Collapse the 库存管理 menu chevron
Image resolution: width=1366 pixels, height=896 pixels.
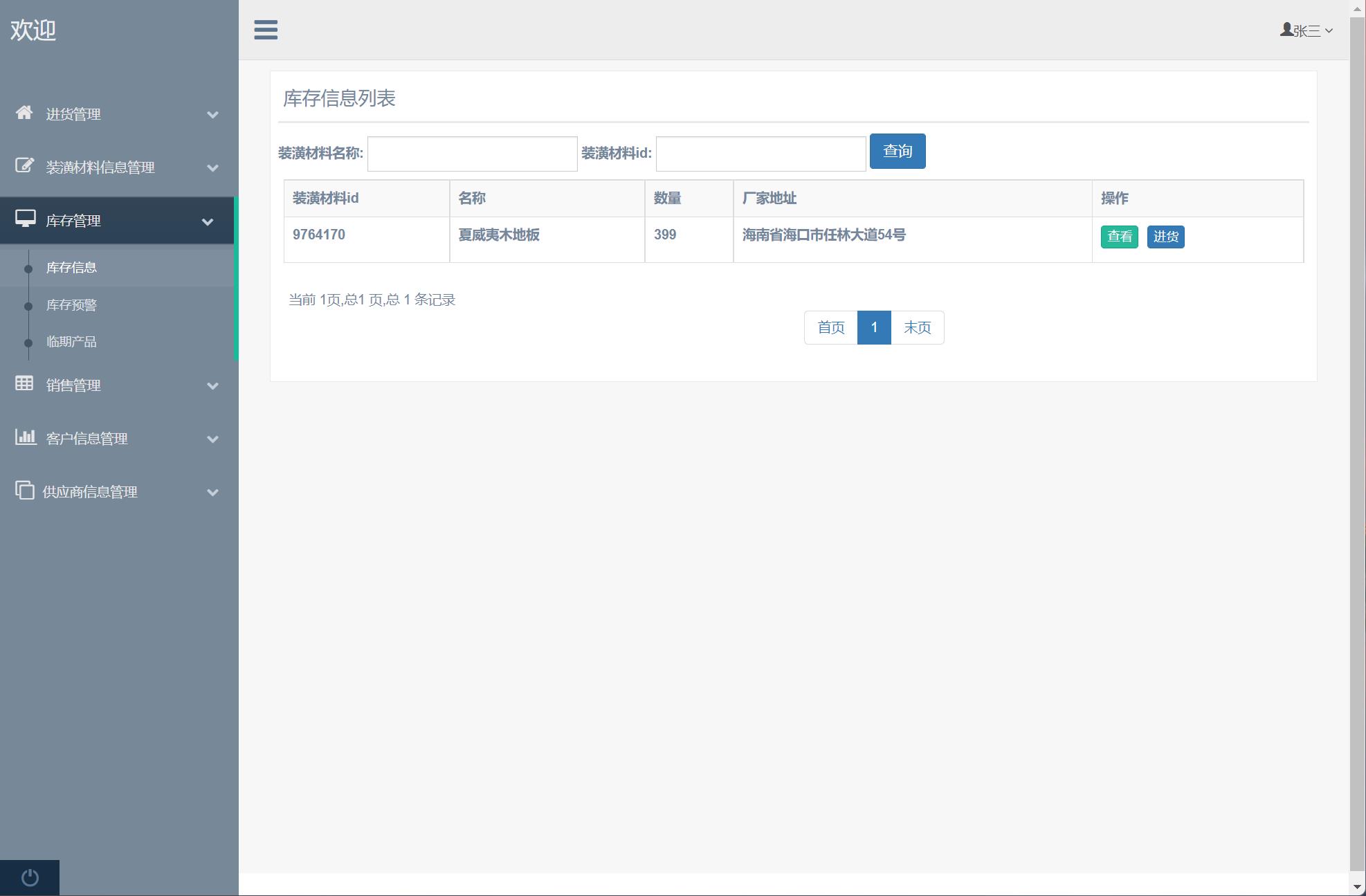tap(207, 222)
